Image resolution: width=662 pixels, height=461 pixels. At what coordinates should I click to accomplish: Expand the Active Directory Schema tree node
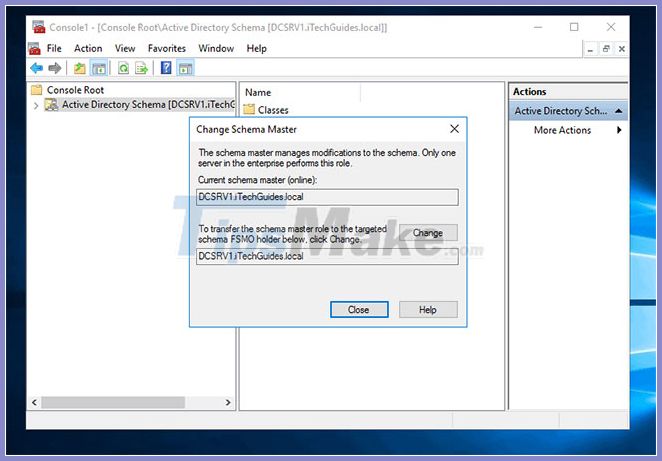[36, 106]
